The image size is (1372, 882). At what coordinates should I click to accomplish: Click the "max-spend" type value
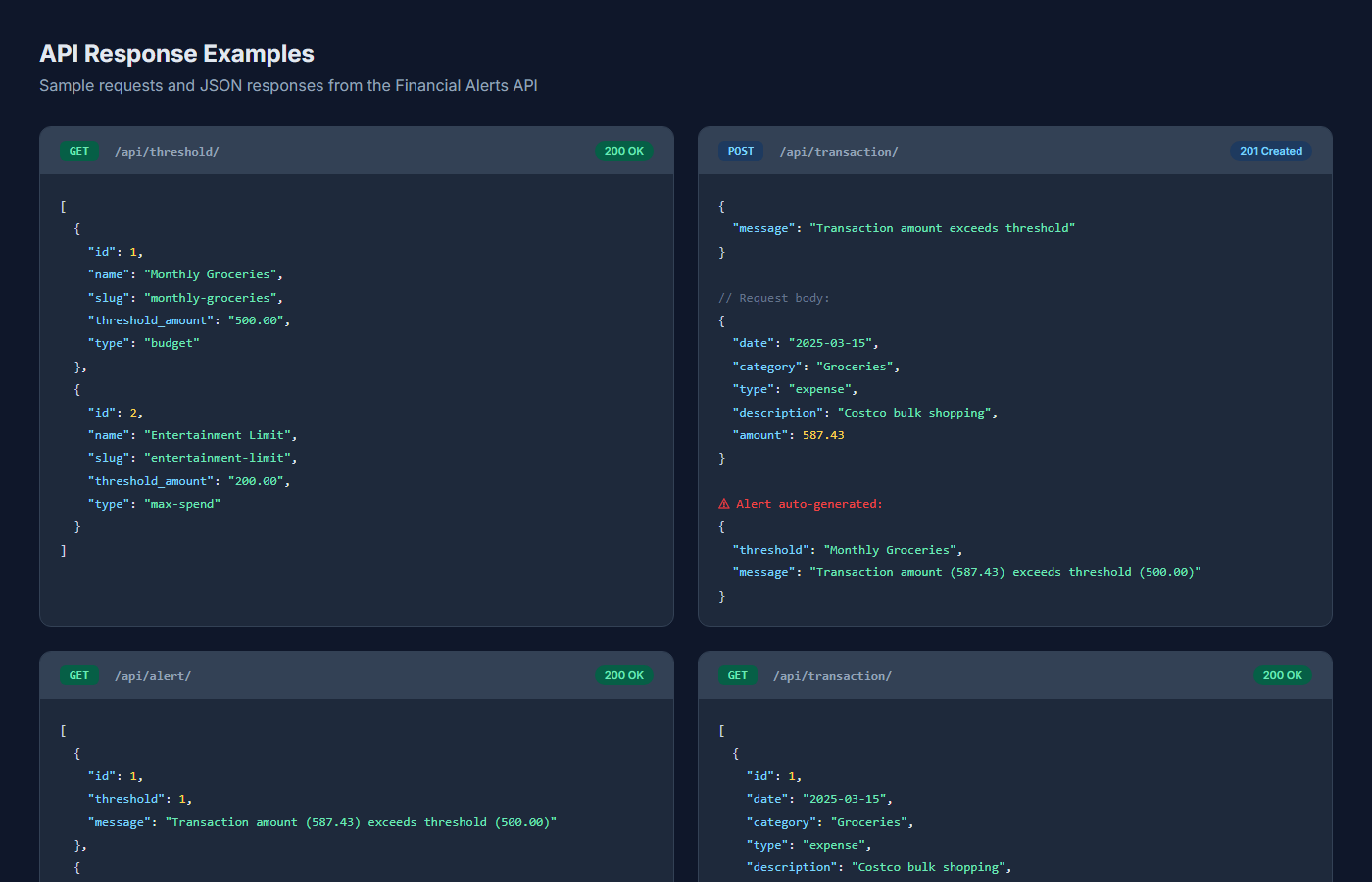(x=182, y=503)
